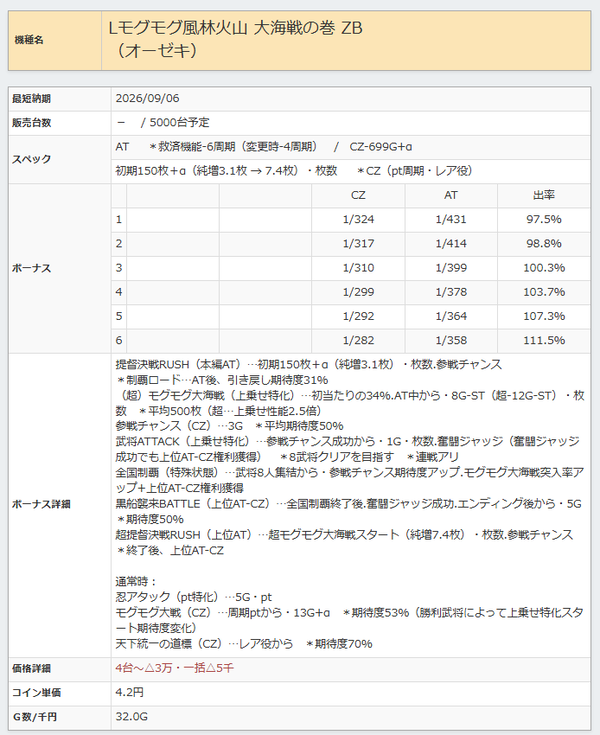
Task: Click the 全国制覇(特殊状態) line
Action: pyautogui.click(x=349, y=480)
